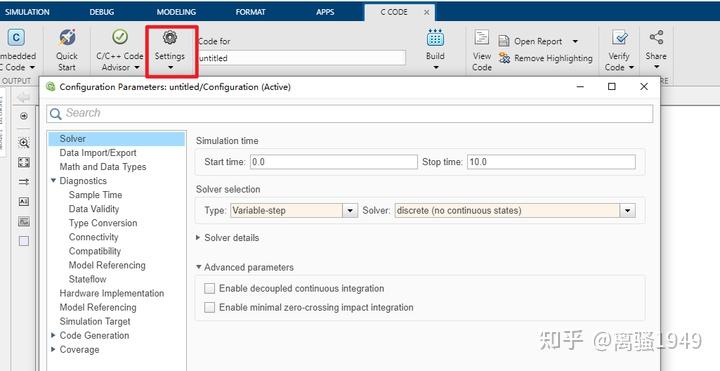This screenshot has width=720, height=371.
Task: Select Stateflow under Diagnostics
Action: pyautogui.click(x=87, y=279)
